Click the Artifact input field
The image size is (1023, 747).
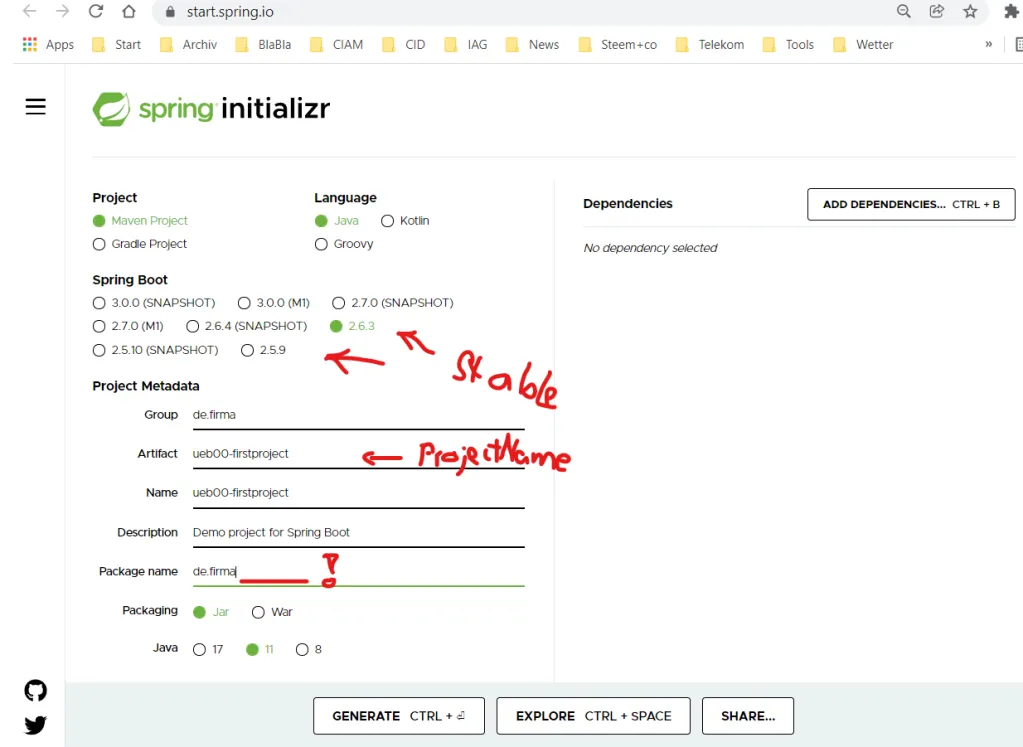click(358, 454)
